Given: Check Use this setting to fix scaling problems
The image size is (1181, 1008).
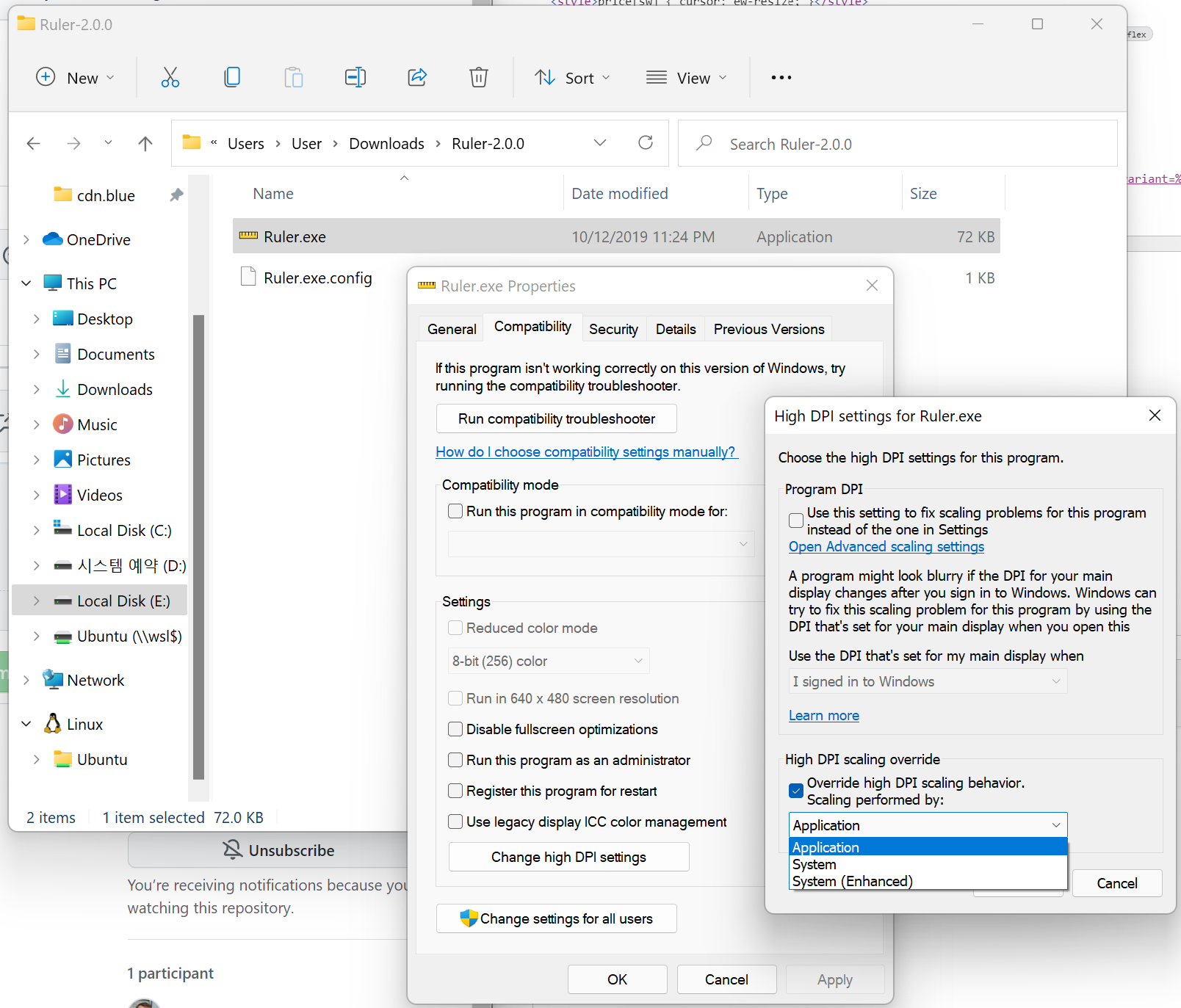Looking at the screenshot, I should pyautogui.click(x=796, y=521).
